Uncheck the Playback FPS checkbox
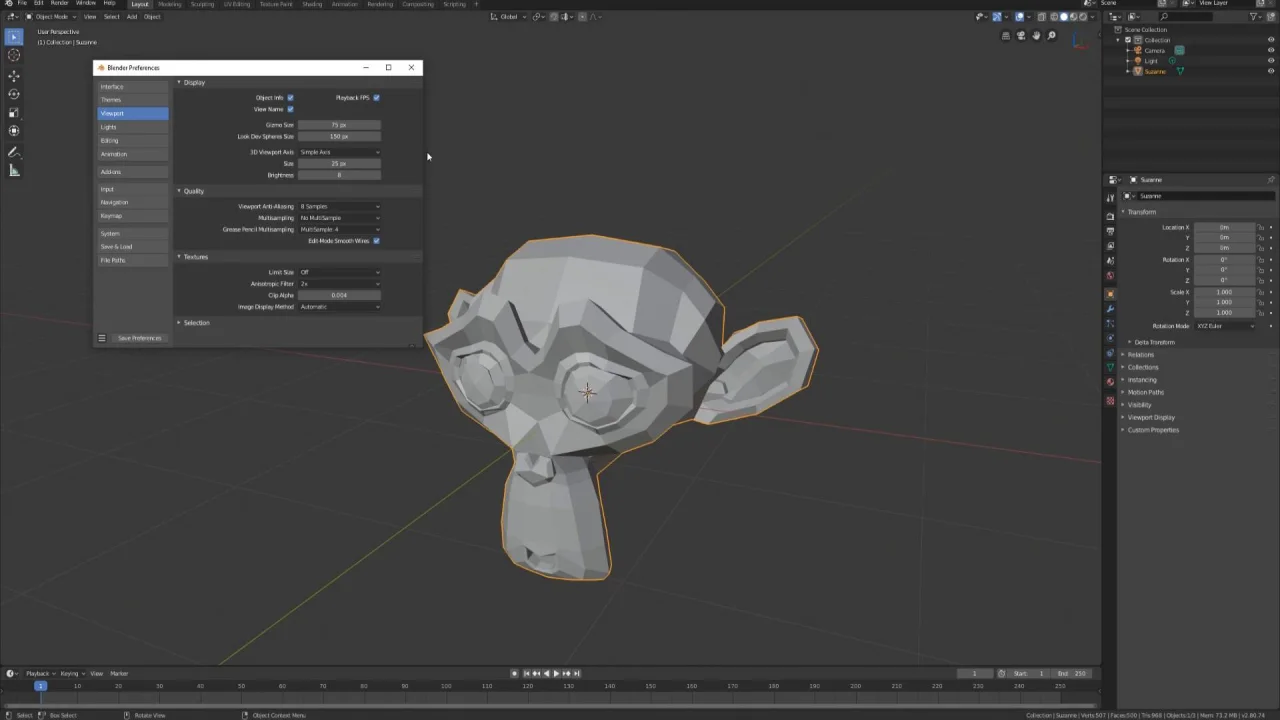 click(376, 98)
